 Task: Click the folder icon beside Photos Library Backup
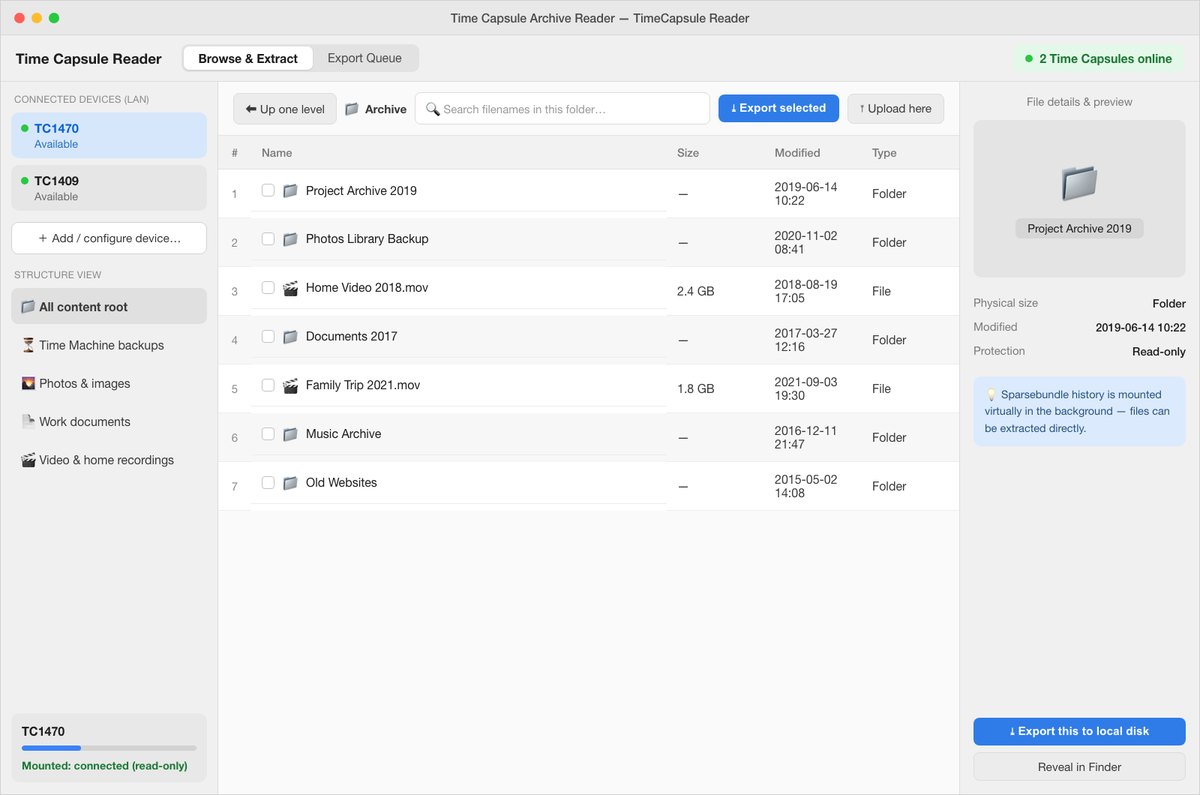[290, 239]
